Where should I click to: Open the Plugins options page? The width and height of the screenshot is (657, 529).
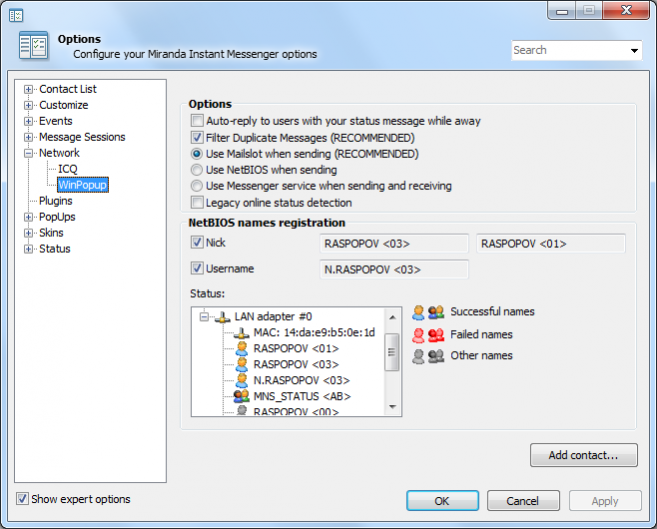[56, 201]
